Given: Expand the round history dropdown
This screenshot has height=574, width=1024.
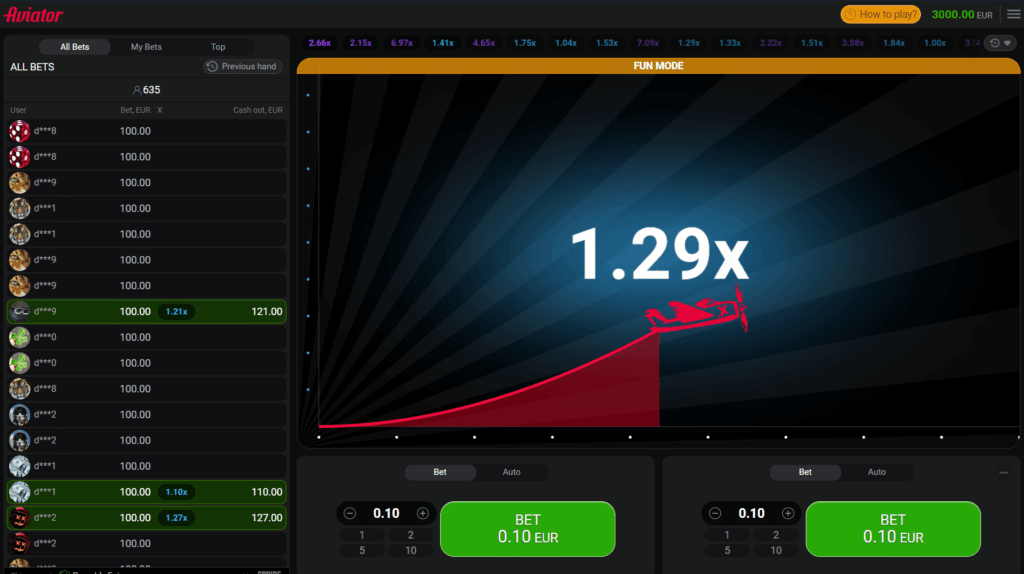Looking at the screenshot, I should click(999, 43).
